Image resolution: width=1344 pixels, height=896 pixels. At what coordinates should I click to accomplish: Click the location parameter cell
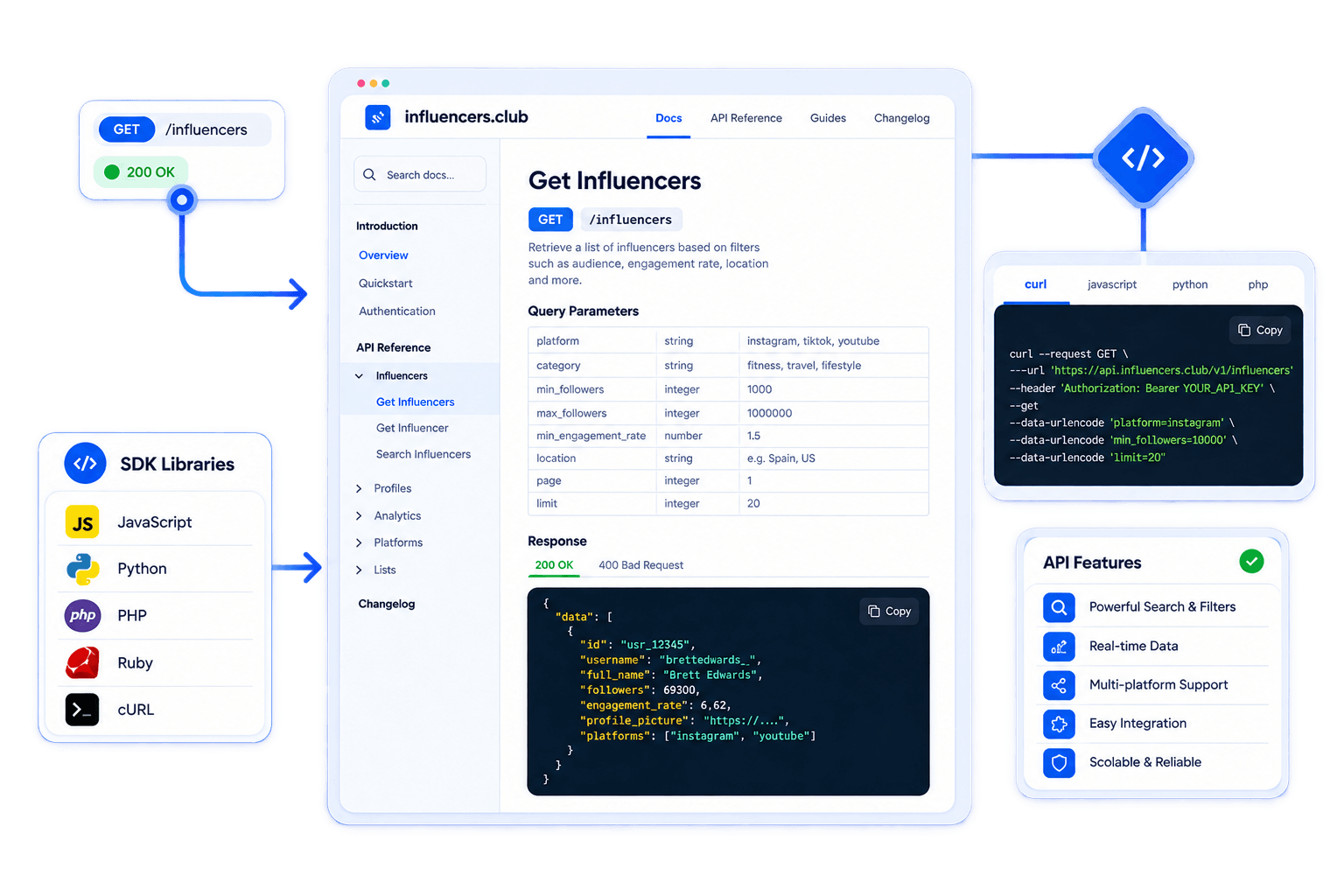tap(591, 458)
